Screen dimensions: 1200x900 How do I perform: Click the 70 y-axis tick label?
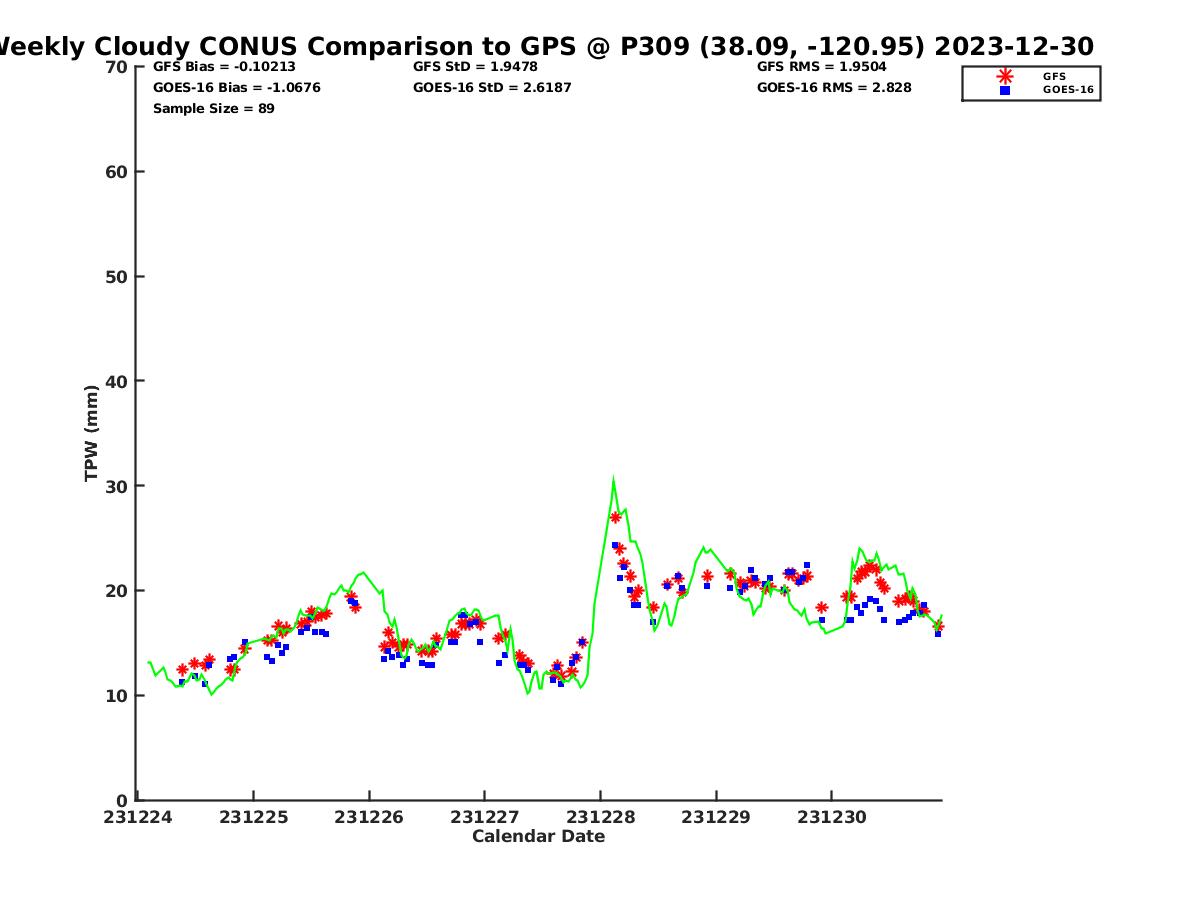[x=116, y=67]
